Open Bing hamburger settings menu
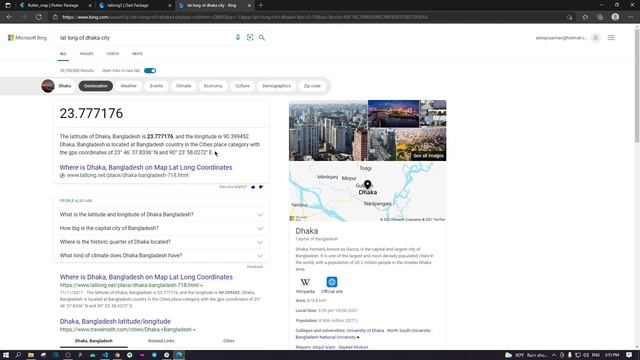The image size is (640, 360). point(611,38)
